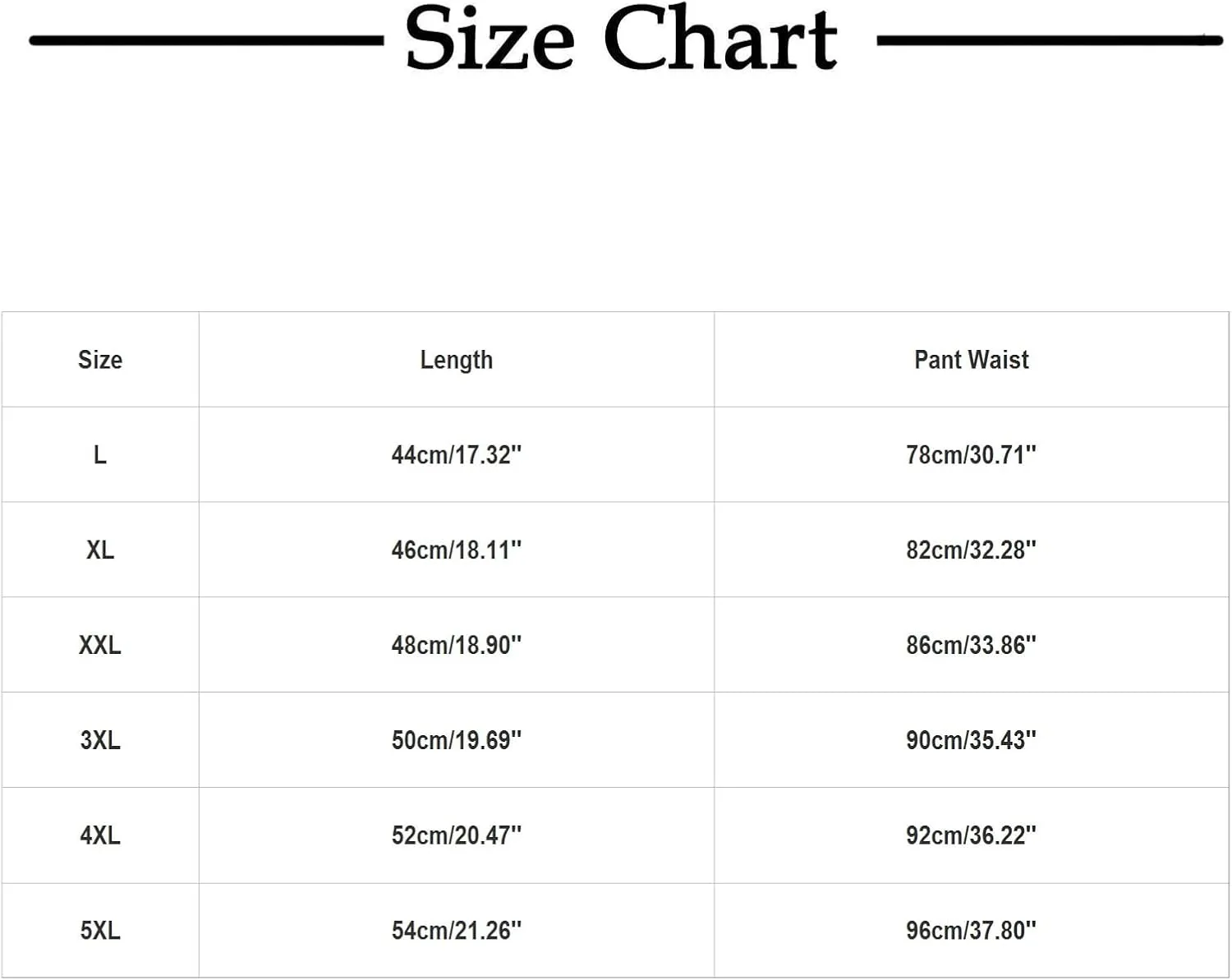Select the 86cm/33.86" waist cell
Viewport: 1232px width, 980px height.
(x=972, y=645)
